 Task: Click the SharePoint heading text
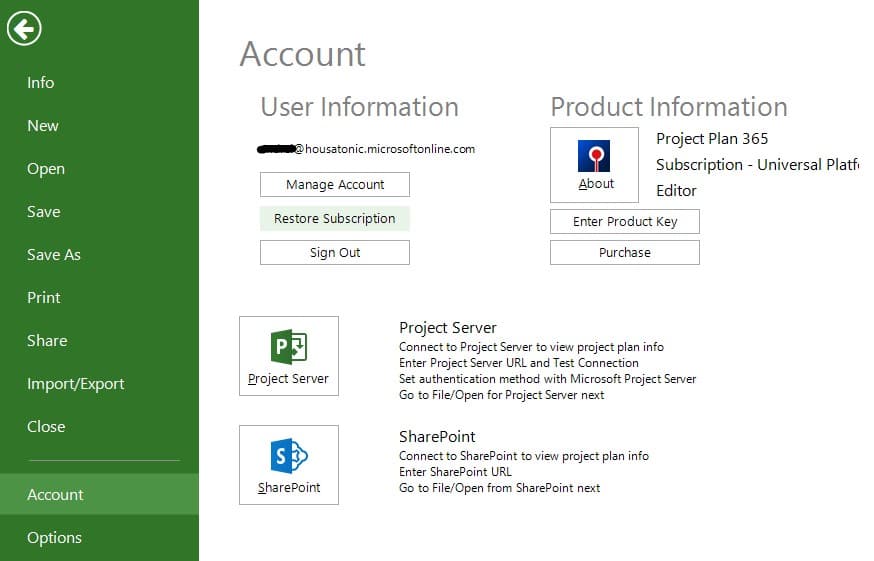(437, 437)
